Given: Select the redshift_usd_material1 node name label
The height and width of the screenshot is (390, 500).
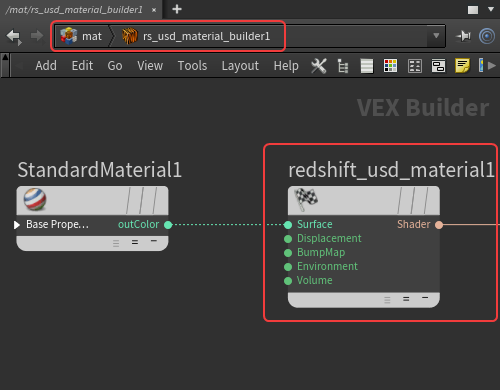Looking at the screenshot, I should click(x=391, y=170).
